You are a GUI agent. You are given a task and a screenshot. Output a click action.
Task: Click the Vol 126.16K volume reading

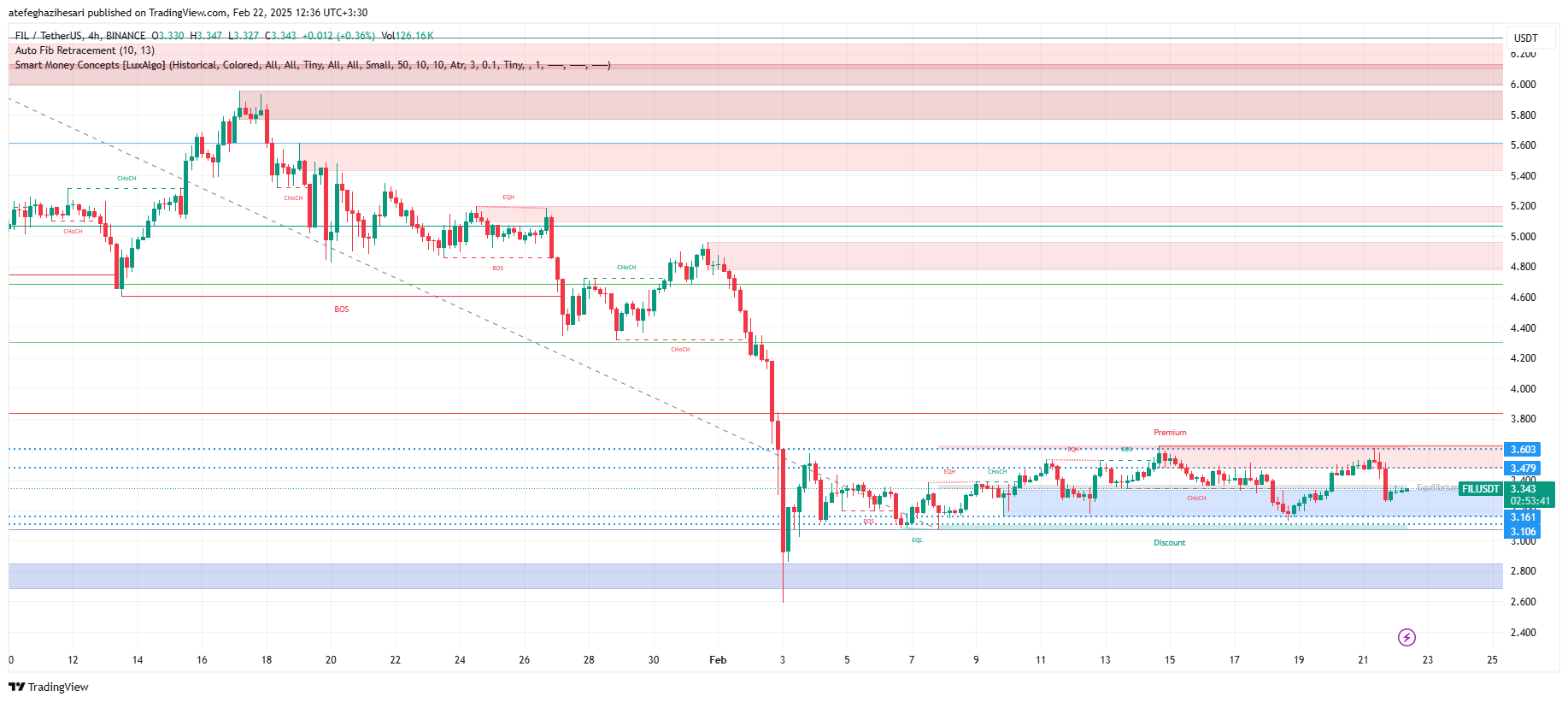[408, 36]
